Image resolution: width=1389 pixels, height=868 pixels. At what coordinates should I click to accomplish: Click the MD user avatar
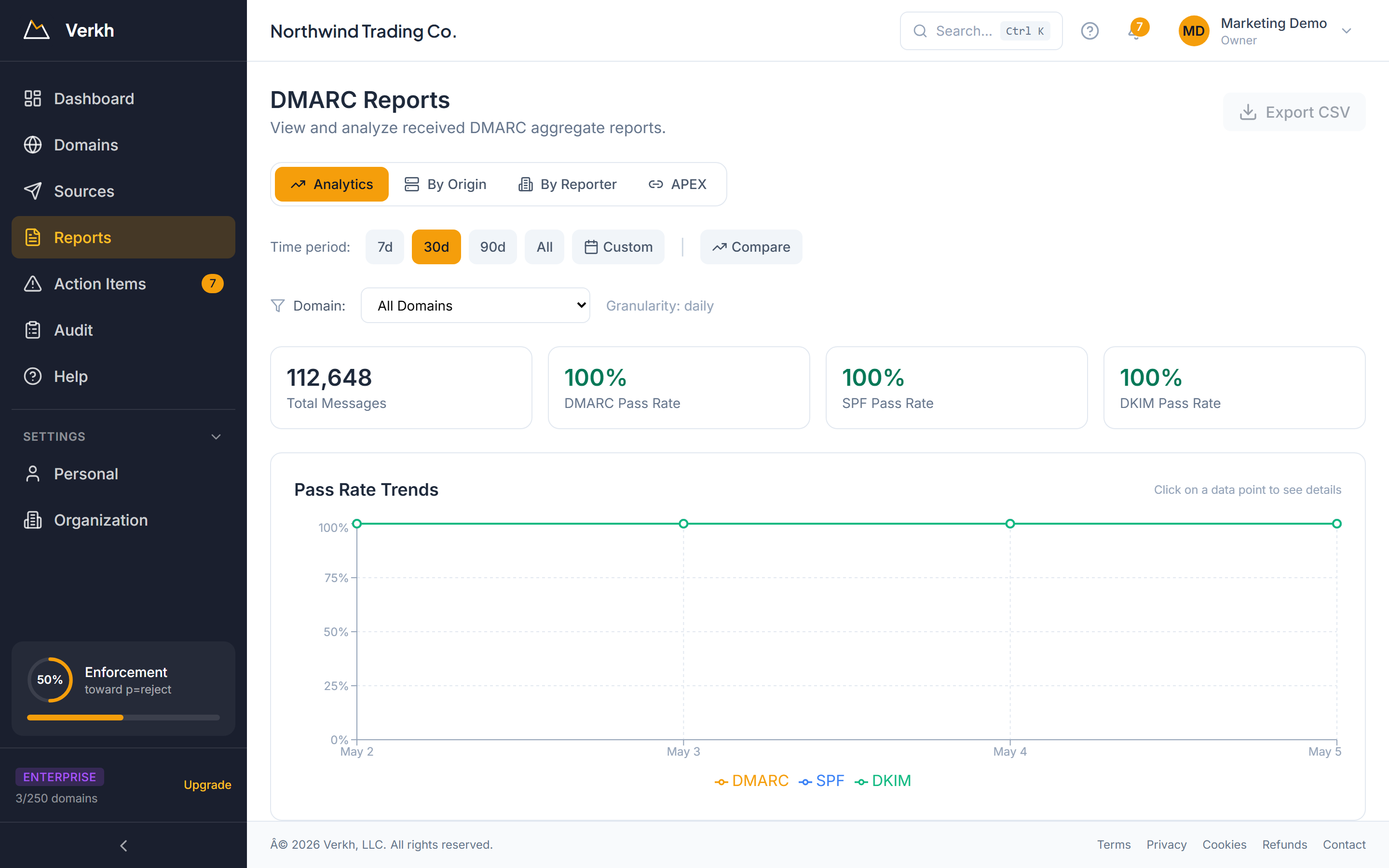coord(1194,31)
